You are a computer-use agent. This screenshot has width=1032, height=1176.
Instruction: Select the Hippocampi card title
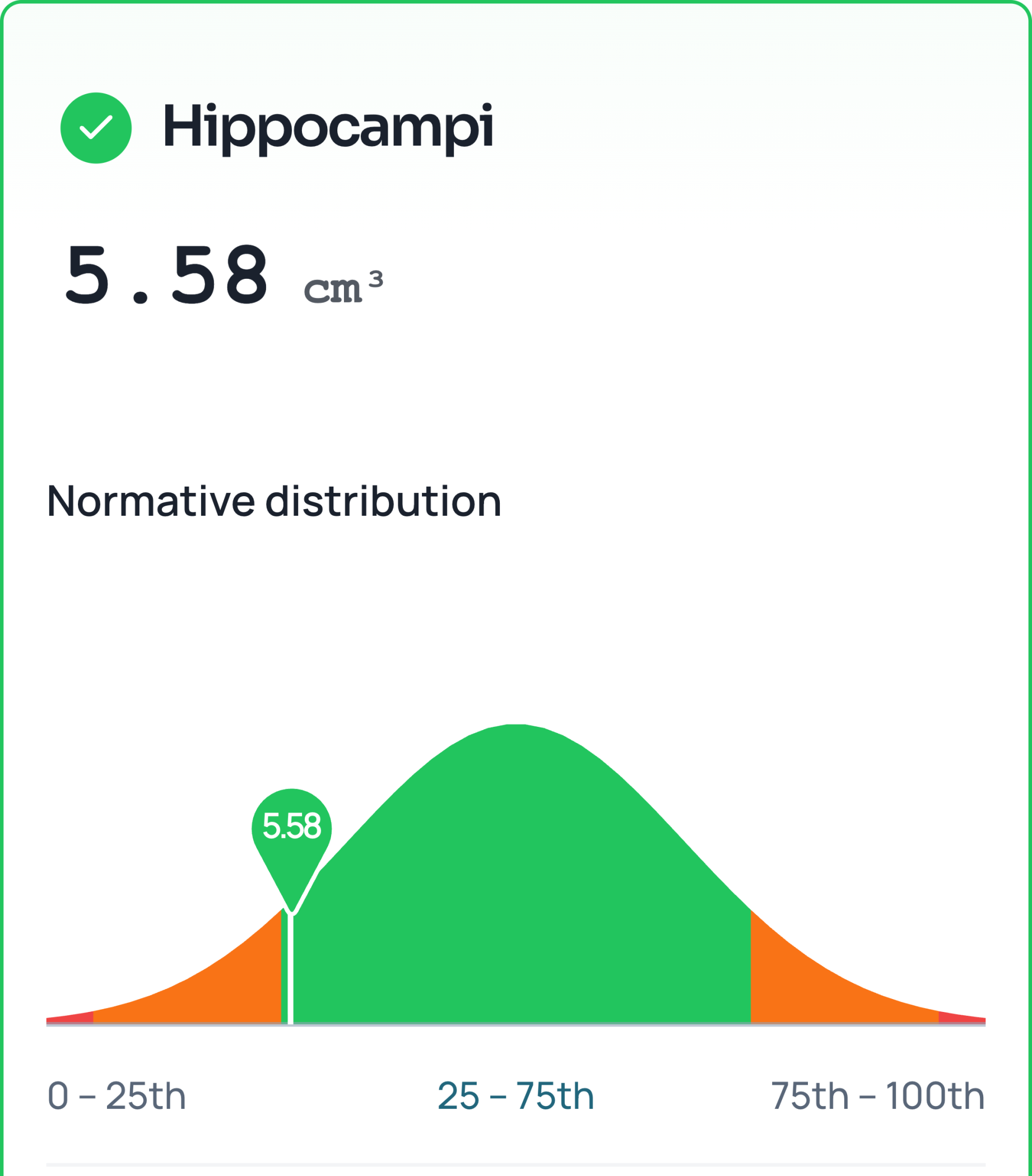point(328,127)
